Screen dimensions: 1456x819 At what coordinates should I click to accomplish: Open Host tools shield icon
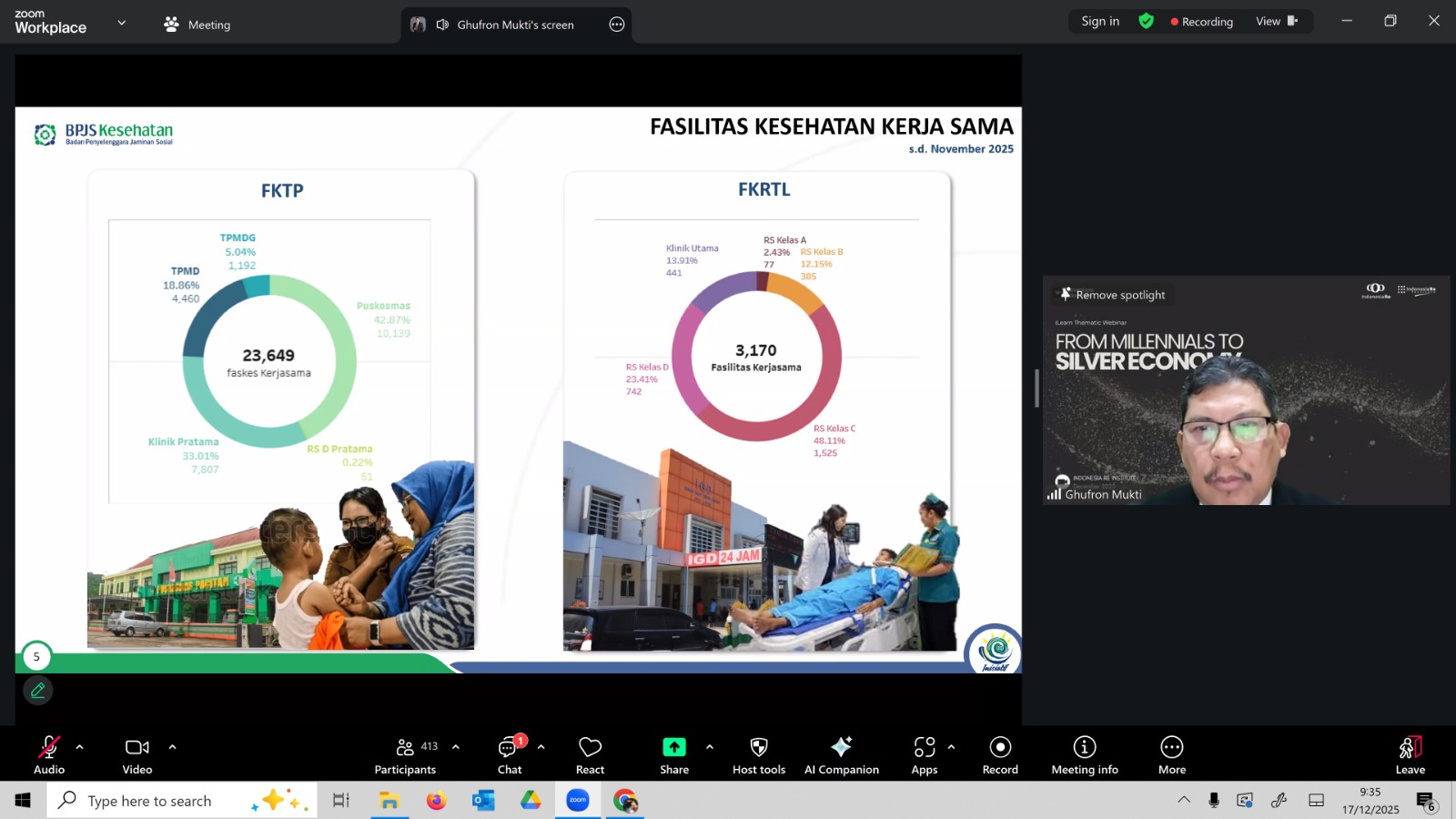758,754
